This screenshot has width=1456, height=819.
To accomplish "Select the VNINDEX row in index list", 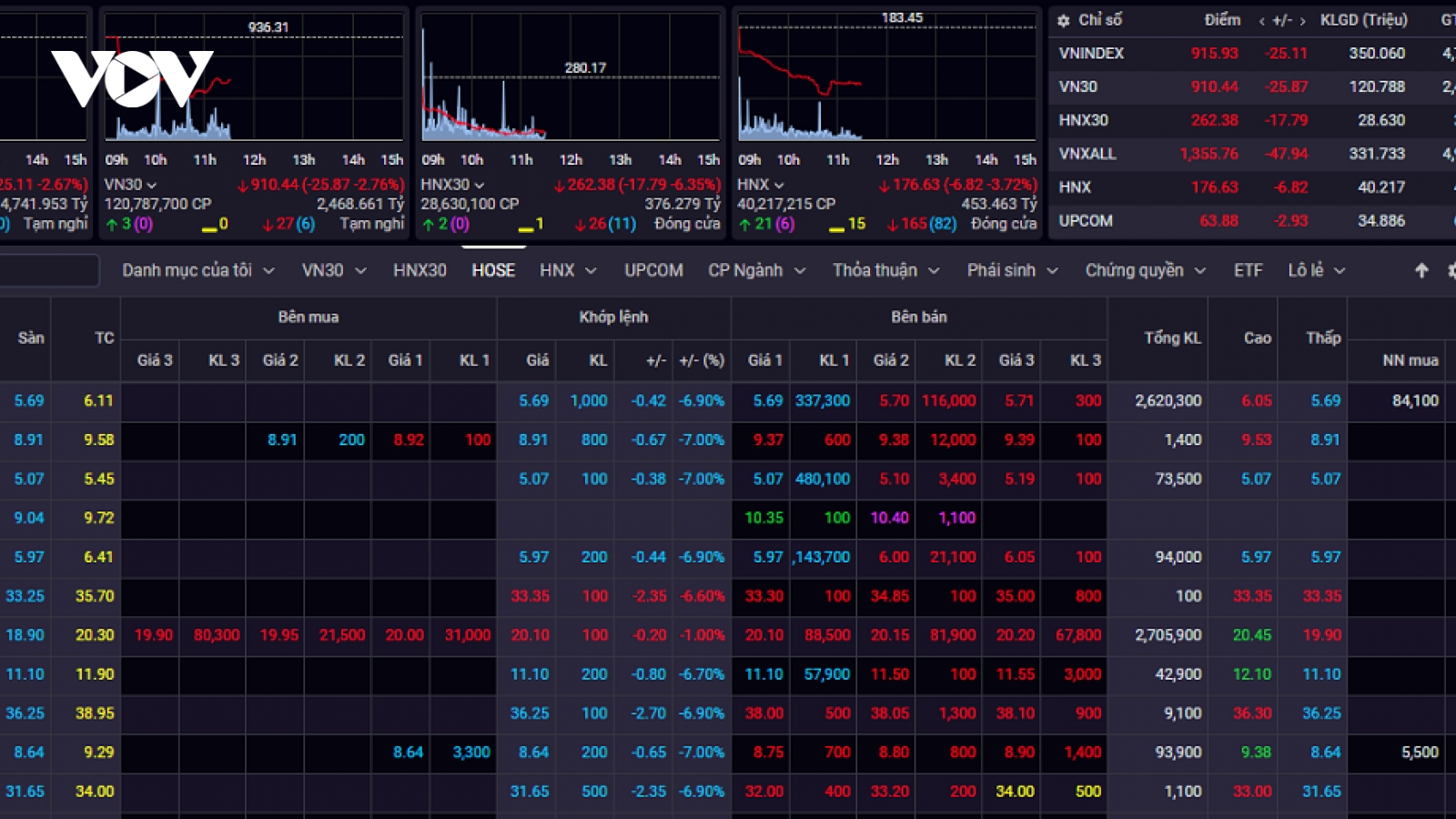I will pos(1252,54).
